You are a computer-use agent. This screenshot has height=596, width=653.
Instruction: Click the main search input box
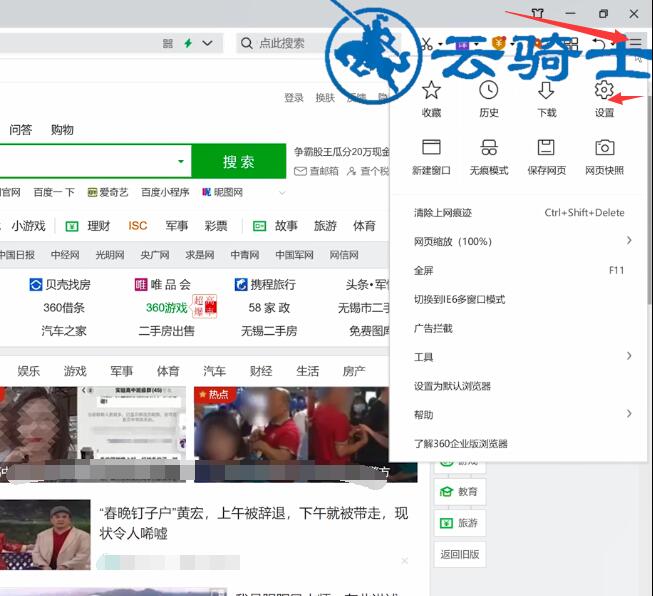[x=95, y=162]
